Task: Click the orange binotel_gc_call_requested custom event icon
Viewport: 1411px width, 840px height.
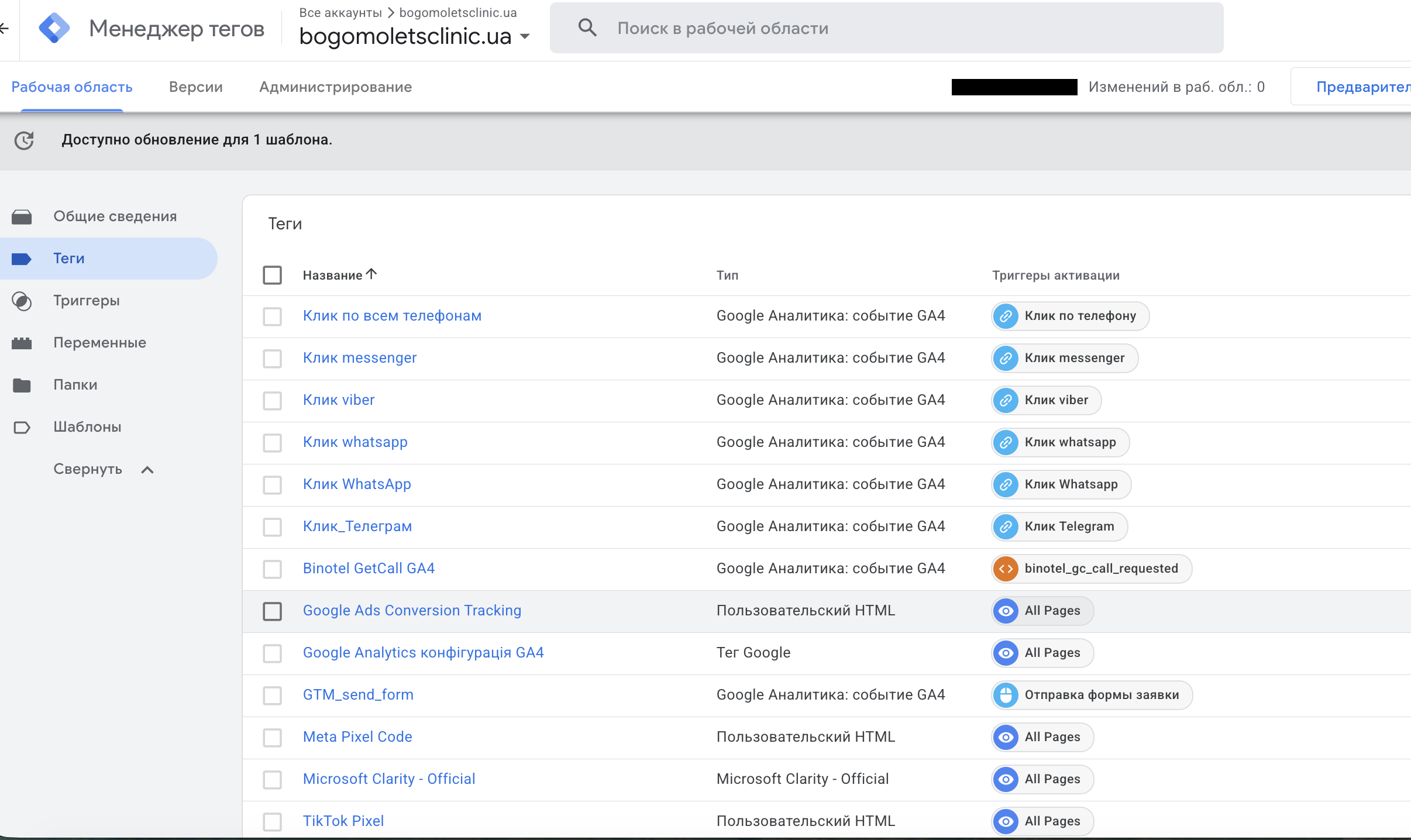Action: [1006, 569]
